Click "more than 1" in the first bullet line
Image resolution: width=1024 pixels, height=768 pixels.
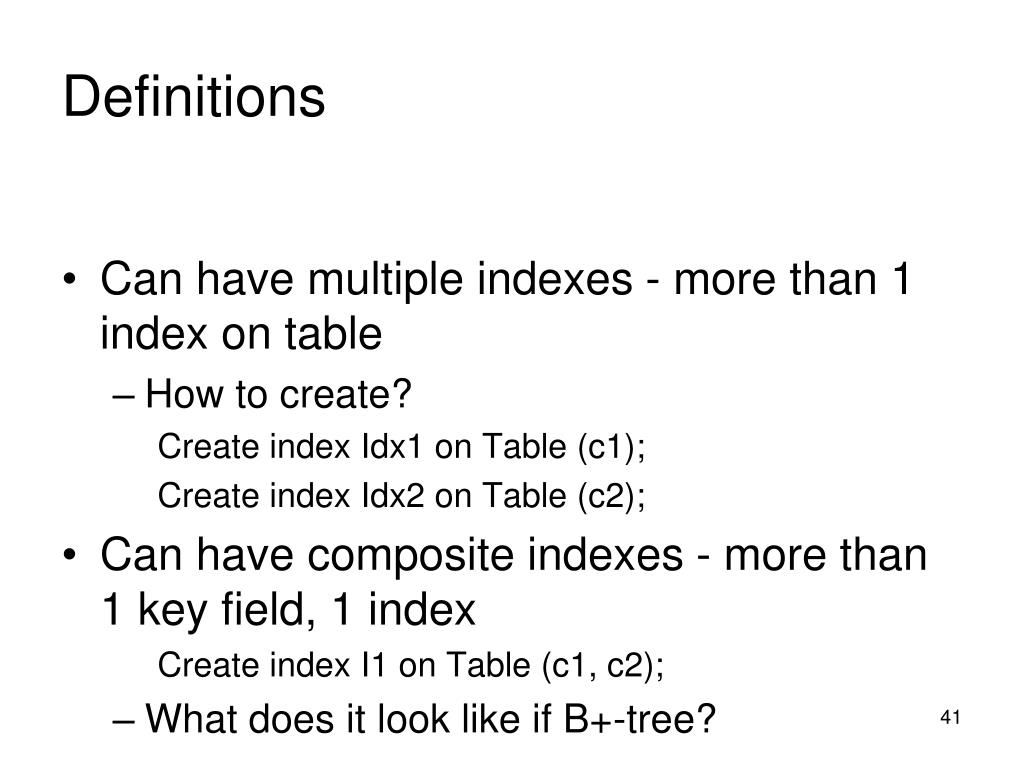[x=792, y=280]
